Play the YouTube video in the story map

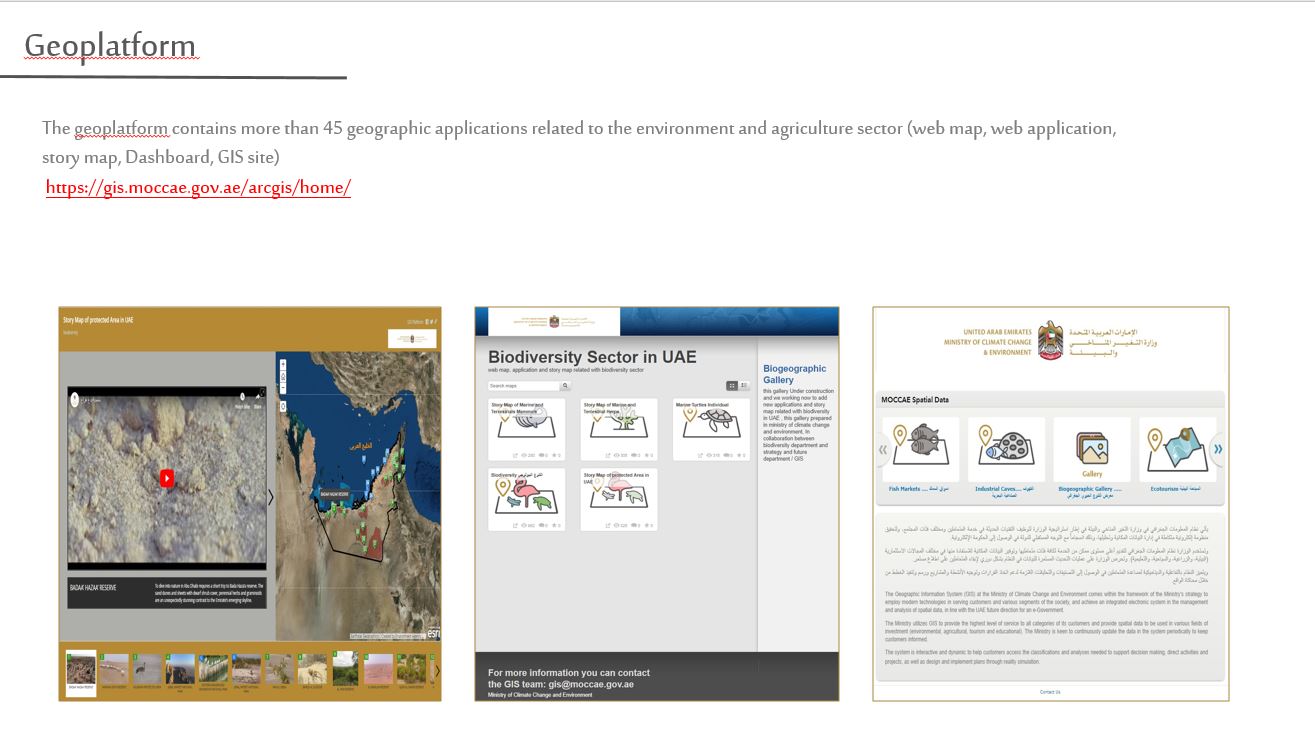click(167, 478)
